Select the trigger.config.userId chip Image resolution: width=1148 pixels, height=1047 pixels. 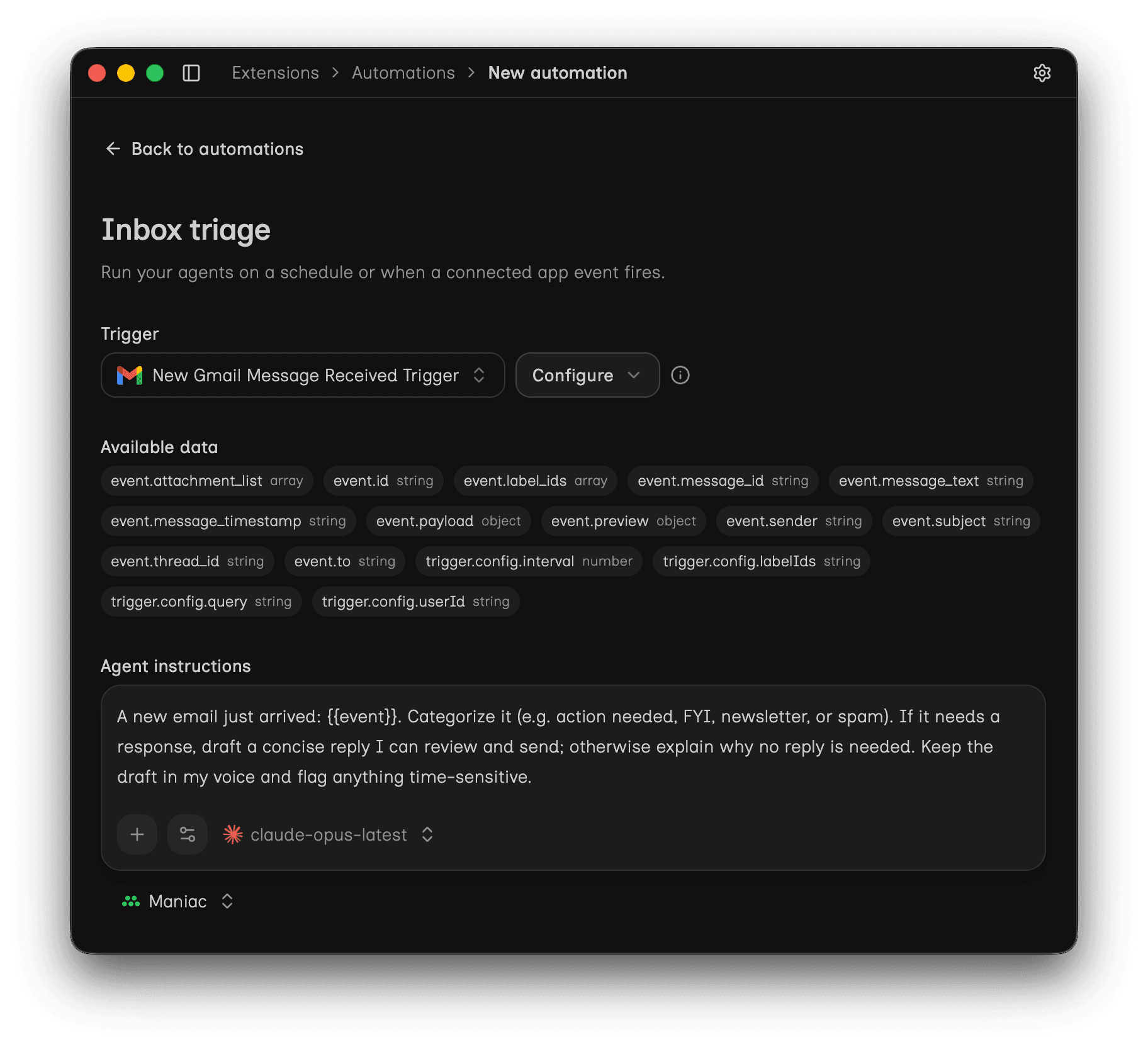(415, 602)
